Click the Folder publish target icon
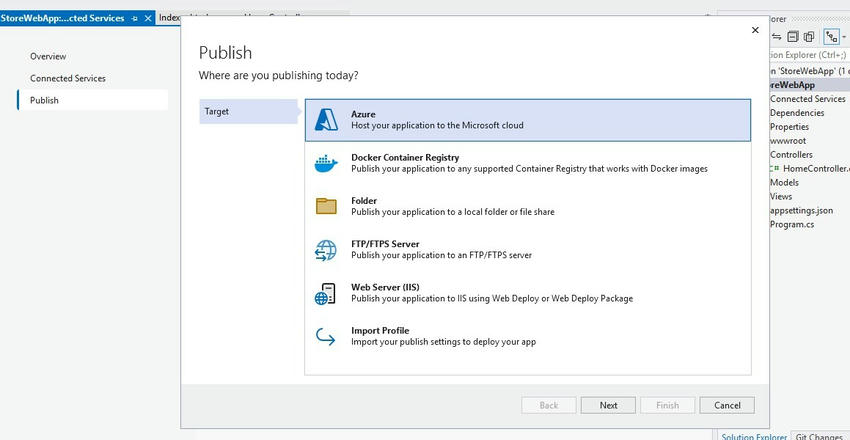 point(327,206)
